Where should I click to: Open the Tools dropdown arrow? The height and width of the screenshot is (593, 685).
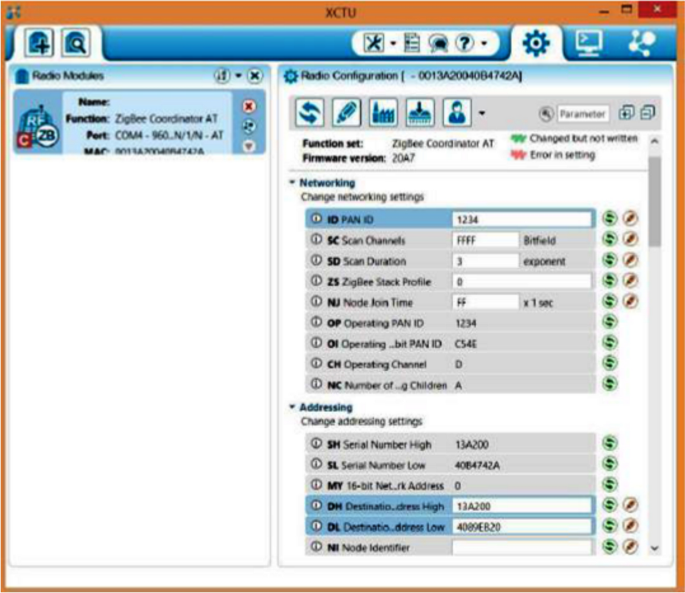point(393,43)
